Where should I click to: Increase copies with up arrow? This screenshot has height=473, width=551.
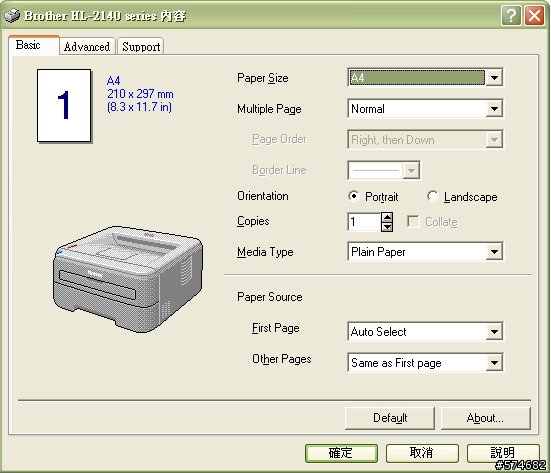click(x=387, y=217)
